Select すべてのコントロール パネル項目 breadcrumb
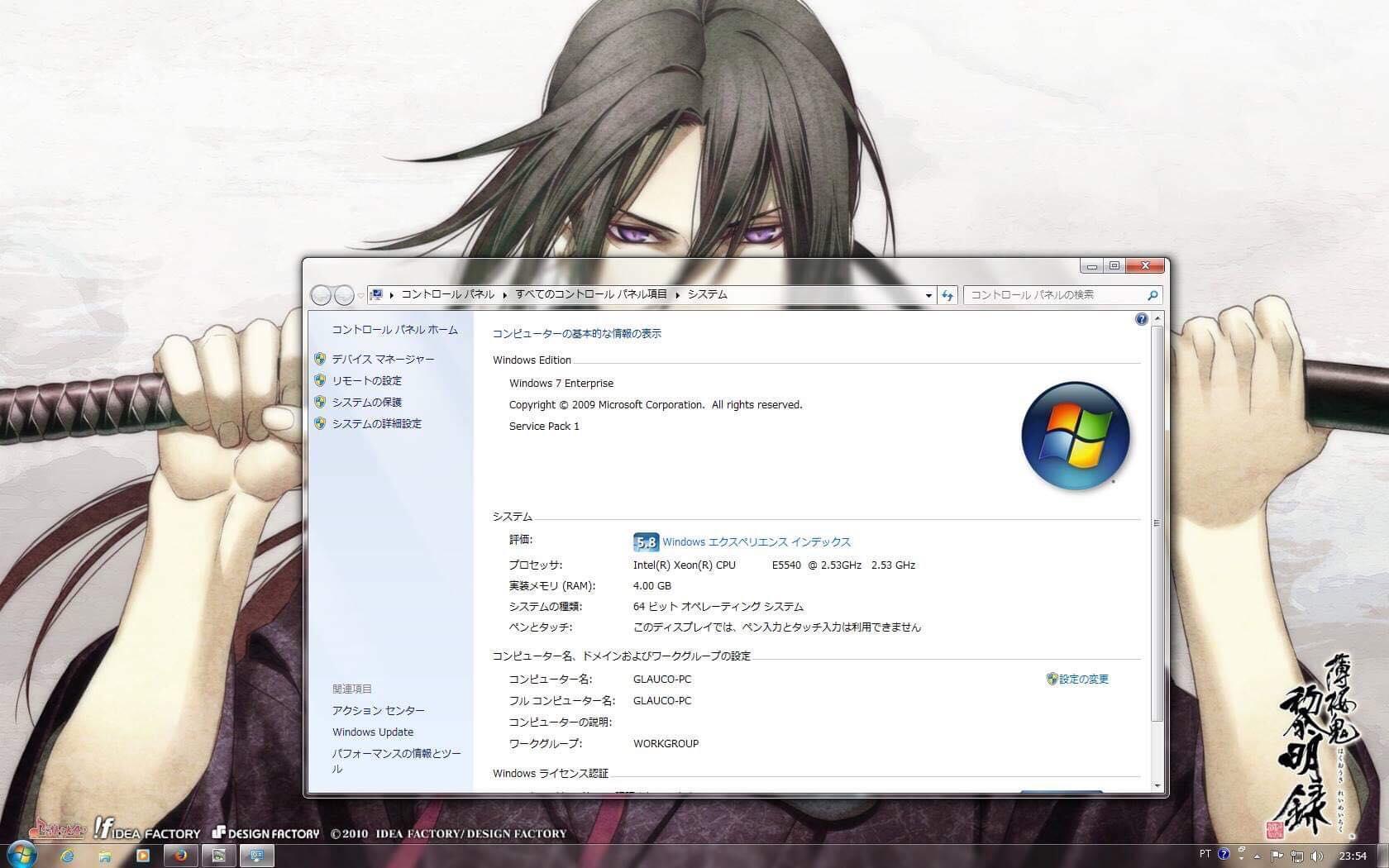The image size is (1389, 868). (x=591, y=294)
